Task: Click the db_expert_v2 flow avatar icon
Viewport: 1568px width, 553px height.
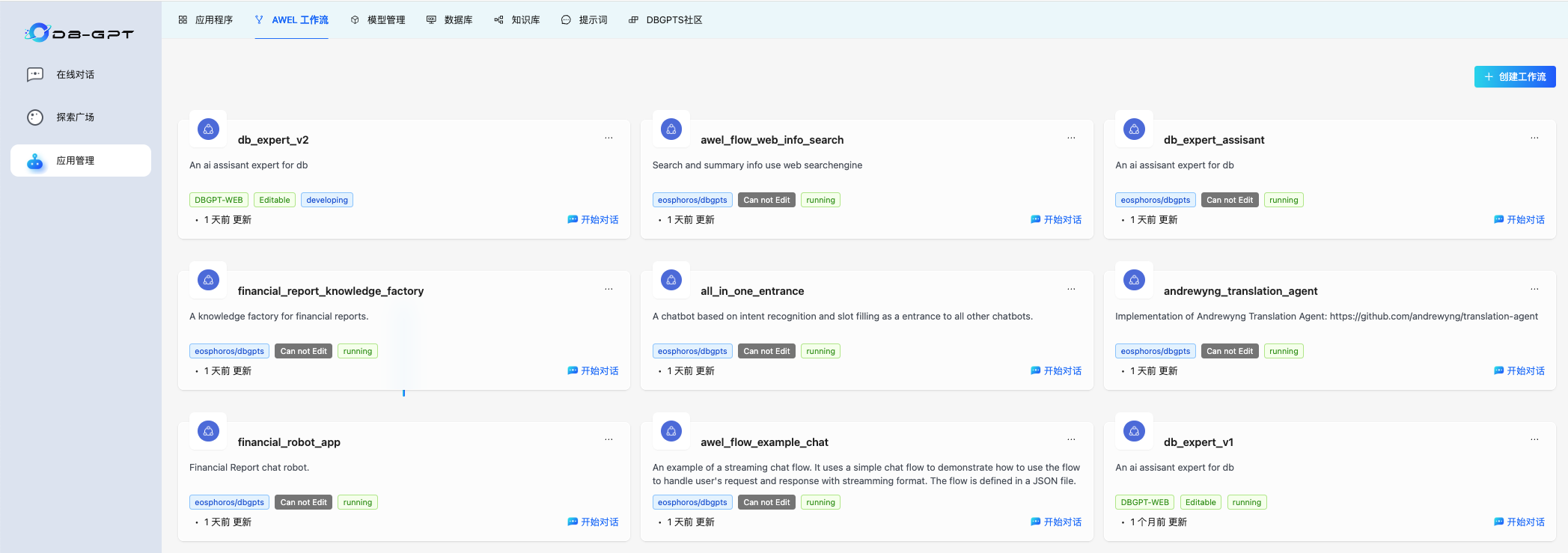Action: (x=209, y=129)
